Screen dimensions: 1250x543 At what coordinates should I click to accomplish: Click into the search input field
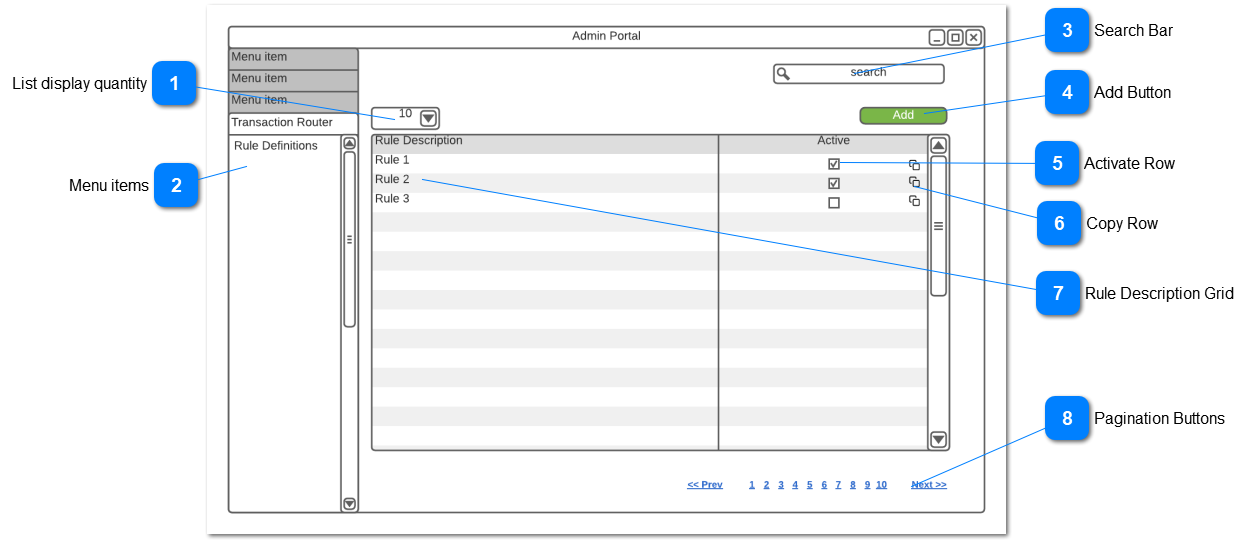click(x=867, y=73)
